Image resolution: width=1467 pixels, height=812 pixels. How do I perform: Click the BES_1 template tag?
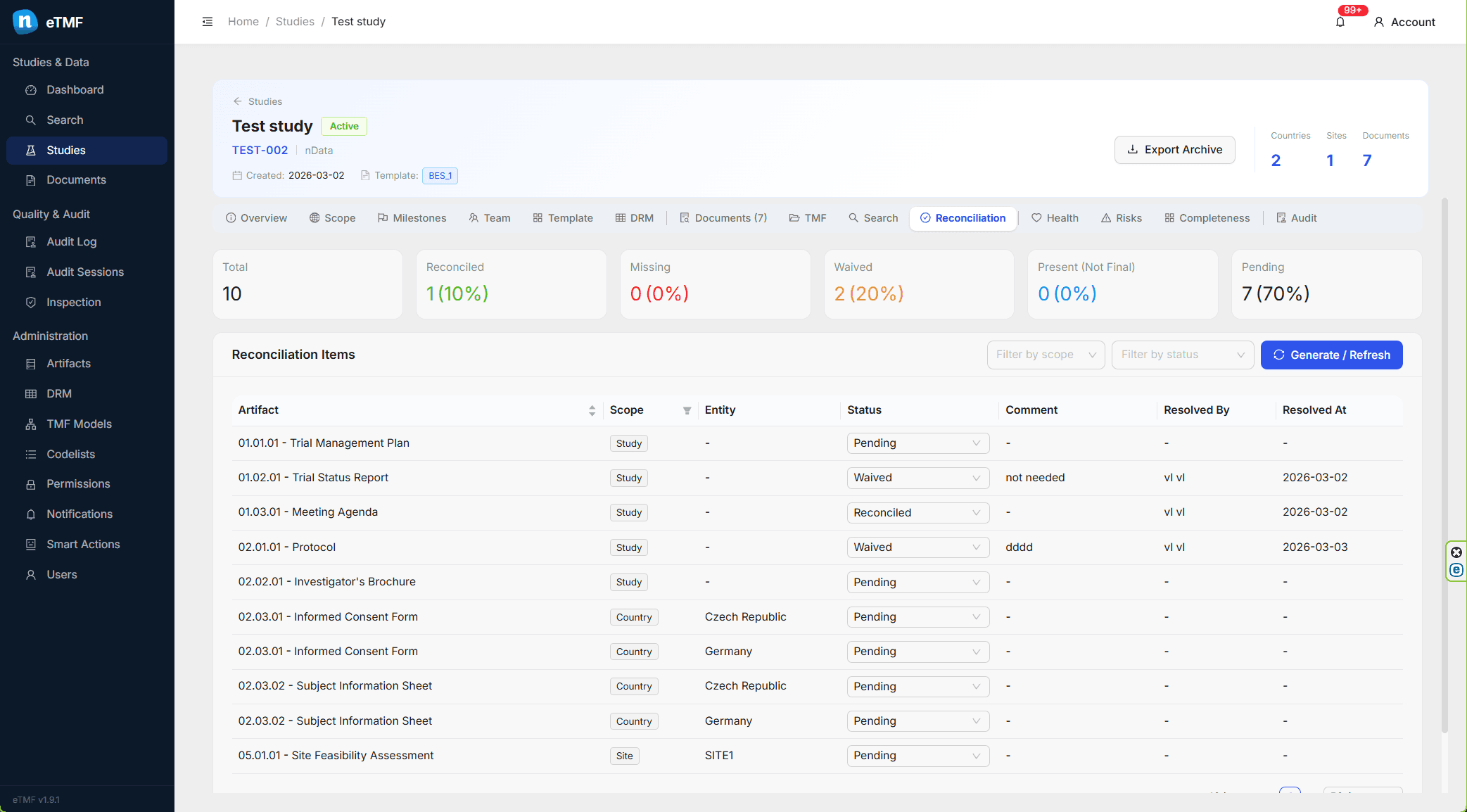(440, 176)
